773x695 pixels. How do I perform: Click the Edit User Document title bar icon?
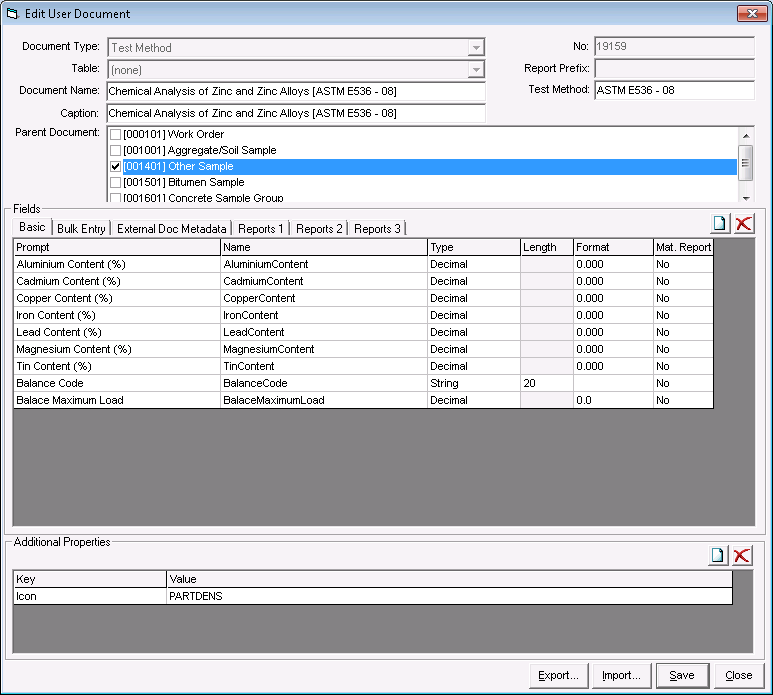[x=12, y=14]
